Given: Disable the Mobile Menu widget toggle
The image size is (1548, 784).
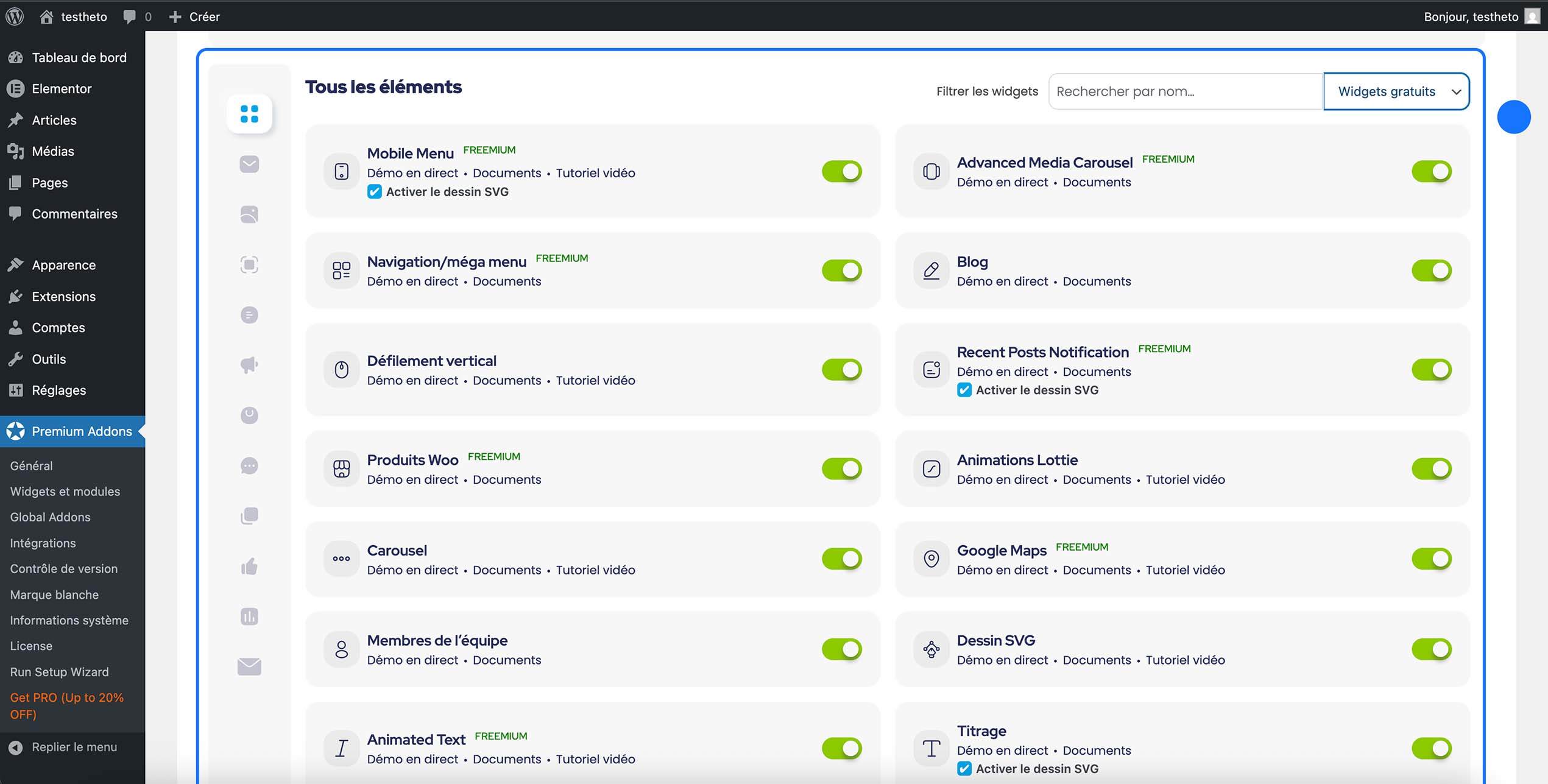Looking at the screenshot, I should [841, 171].
